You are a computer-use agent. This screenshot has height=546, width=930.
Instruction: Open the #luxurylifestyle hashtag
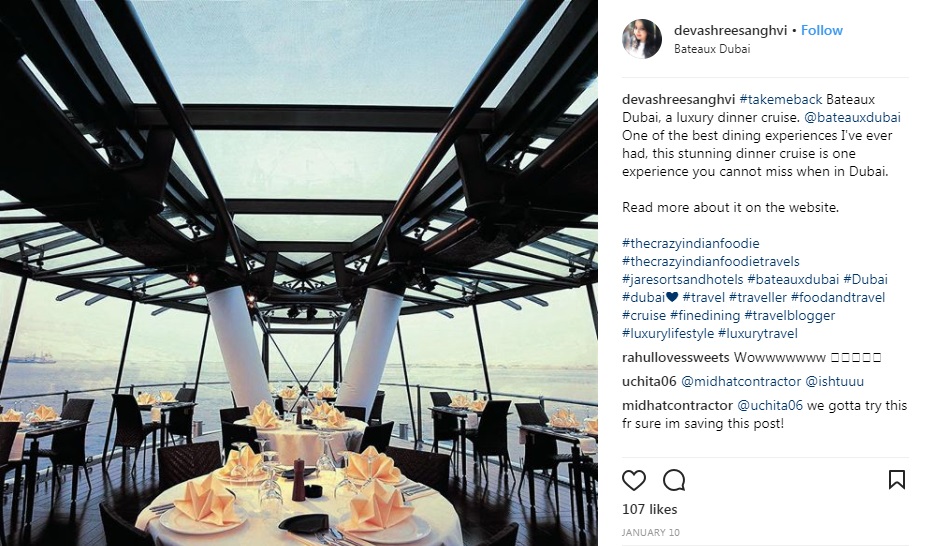pos(667,333)
